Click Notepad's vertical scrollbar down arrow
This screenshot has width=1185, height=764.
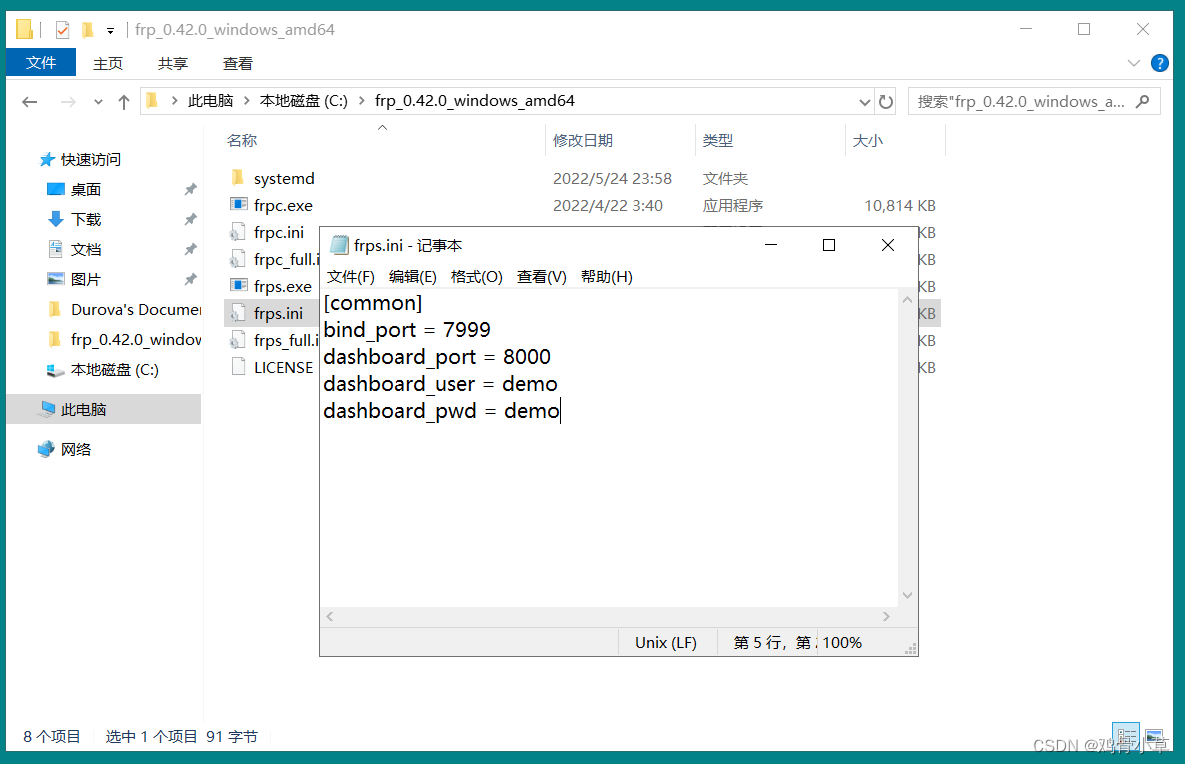(x=908, y=595)
